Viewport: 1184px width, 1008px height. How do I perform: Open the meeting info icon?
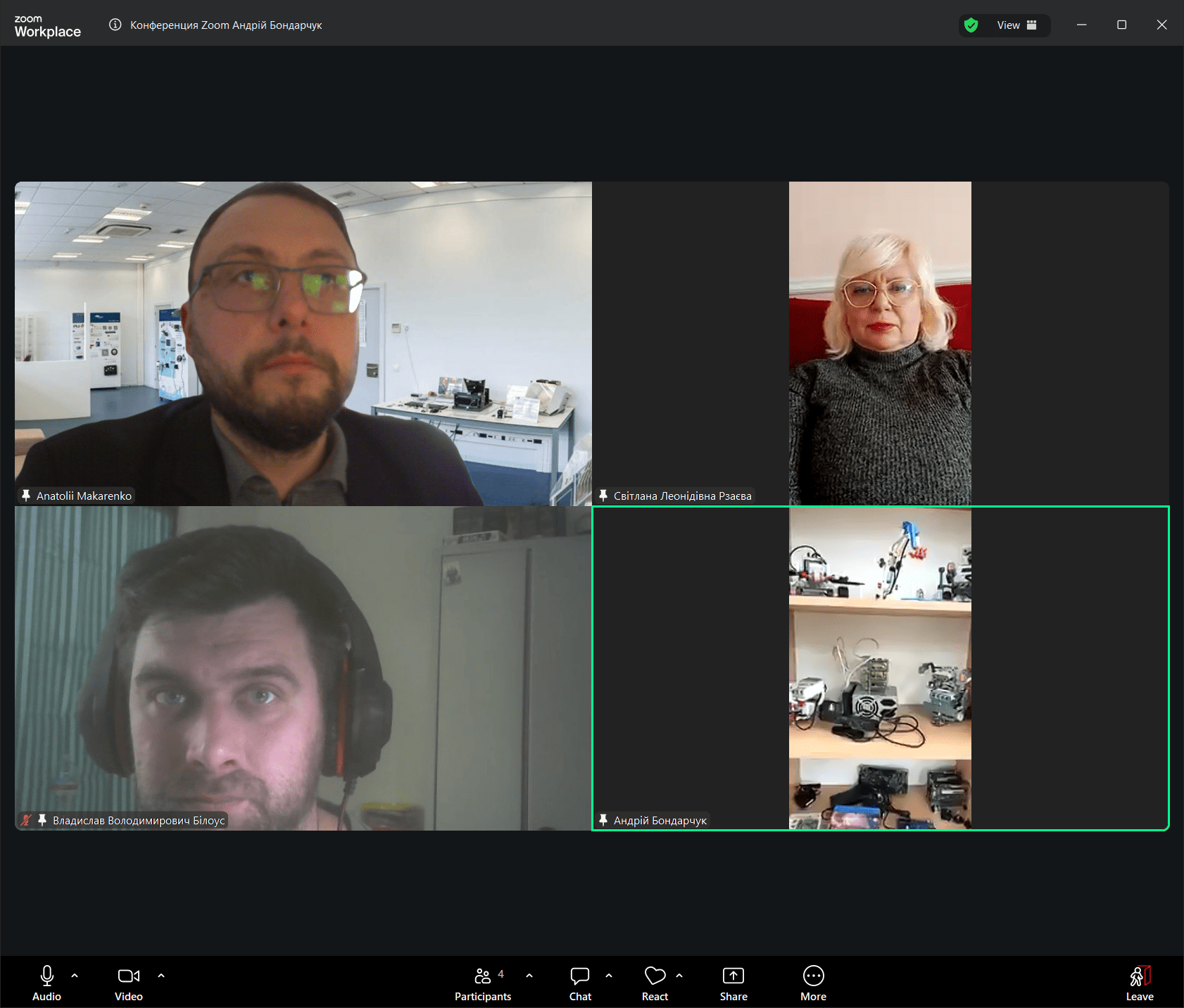115,25
